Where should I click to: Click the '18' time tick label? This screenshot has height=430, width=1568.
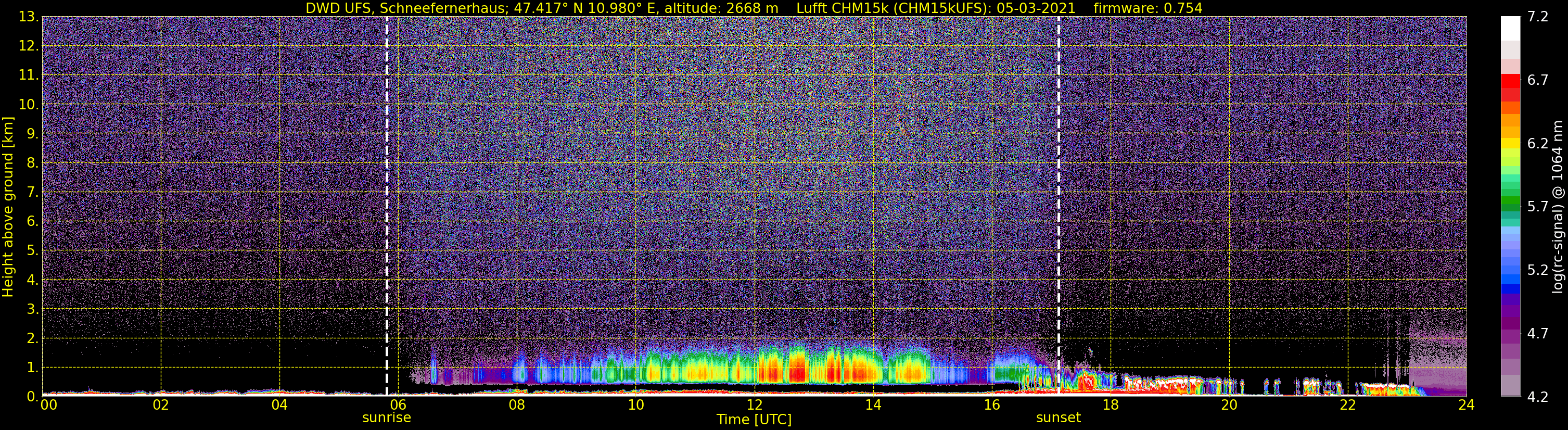(x=1110, y=405)
